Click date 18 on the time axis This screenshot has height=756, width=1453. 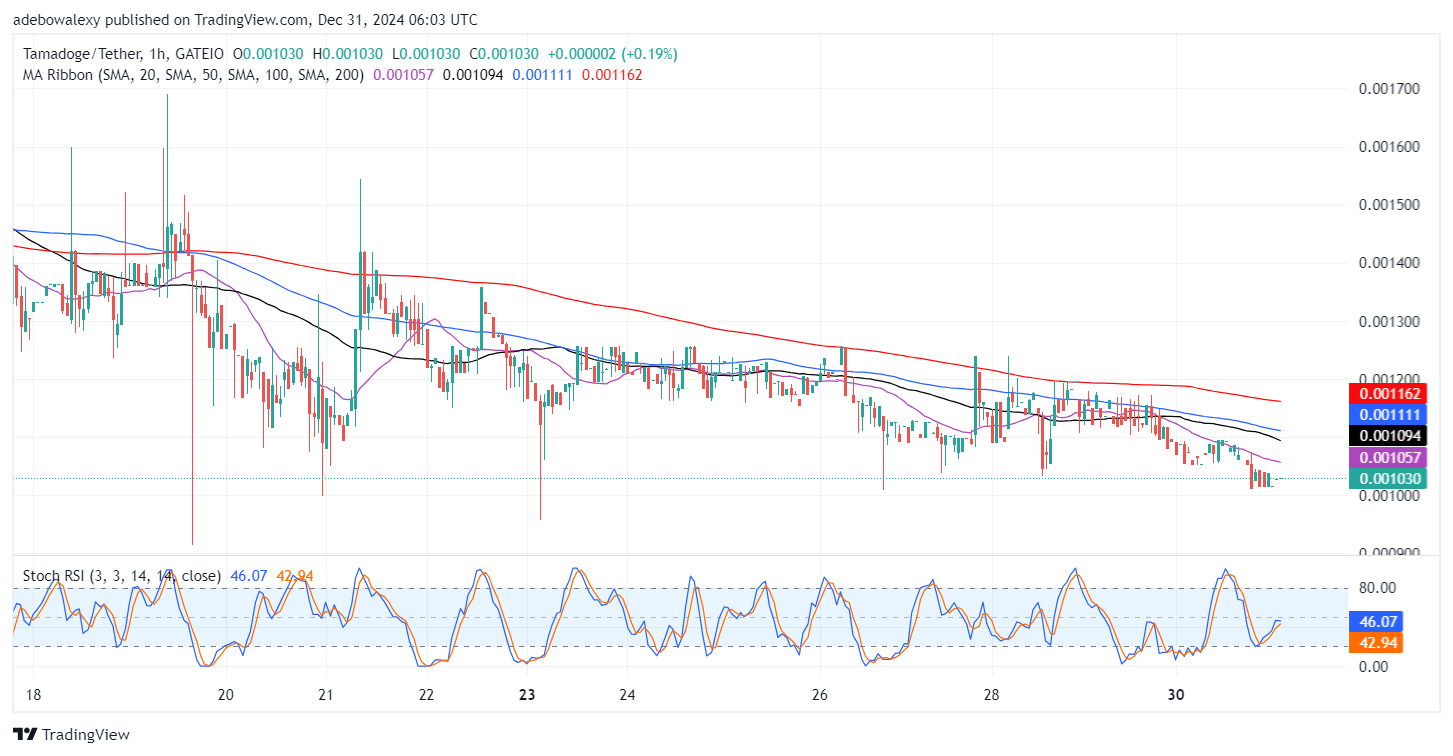(x=32, y=695)
